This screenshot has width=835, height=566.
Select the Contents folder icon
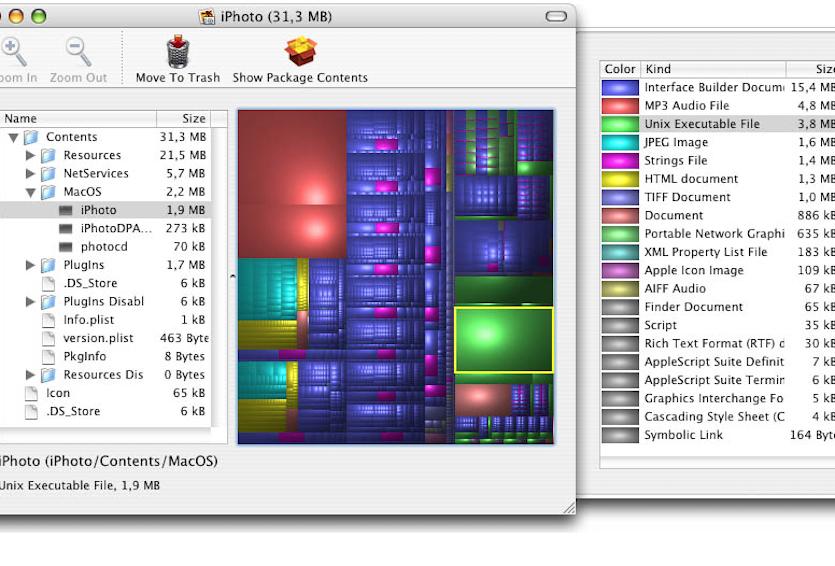pyautogui.click(x=31, y=137)
